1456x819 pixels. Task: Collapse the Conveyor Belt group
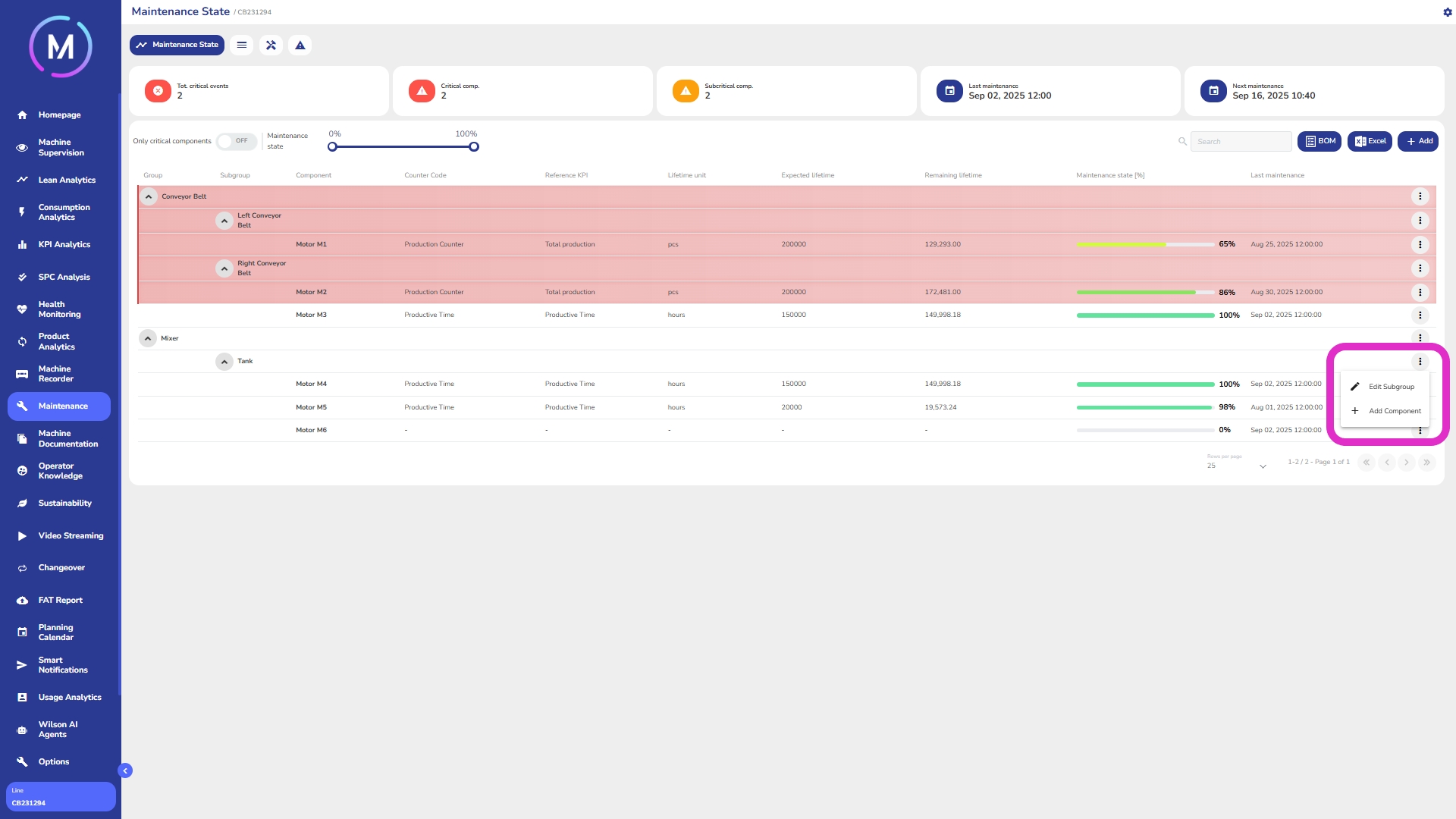(x=149, y=196)
